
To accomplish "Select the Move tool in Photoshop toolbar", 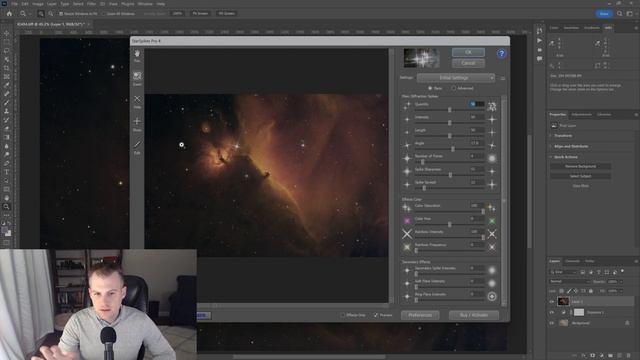I will tap(6, 33).
